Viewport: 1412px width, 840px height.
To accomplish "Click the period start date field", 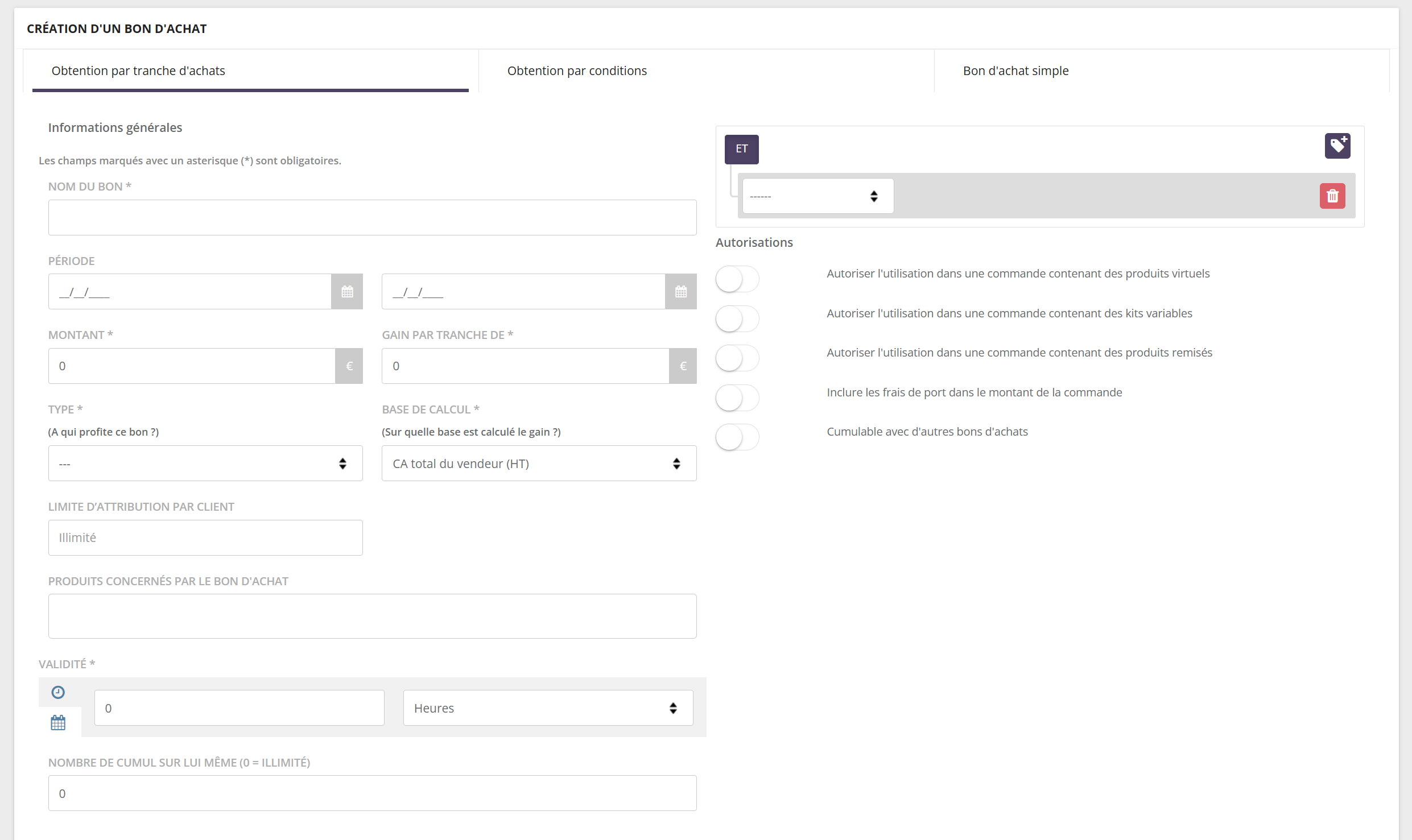I will pos(190,292).
